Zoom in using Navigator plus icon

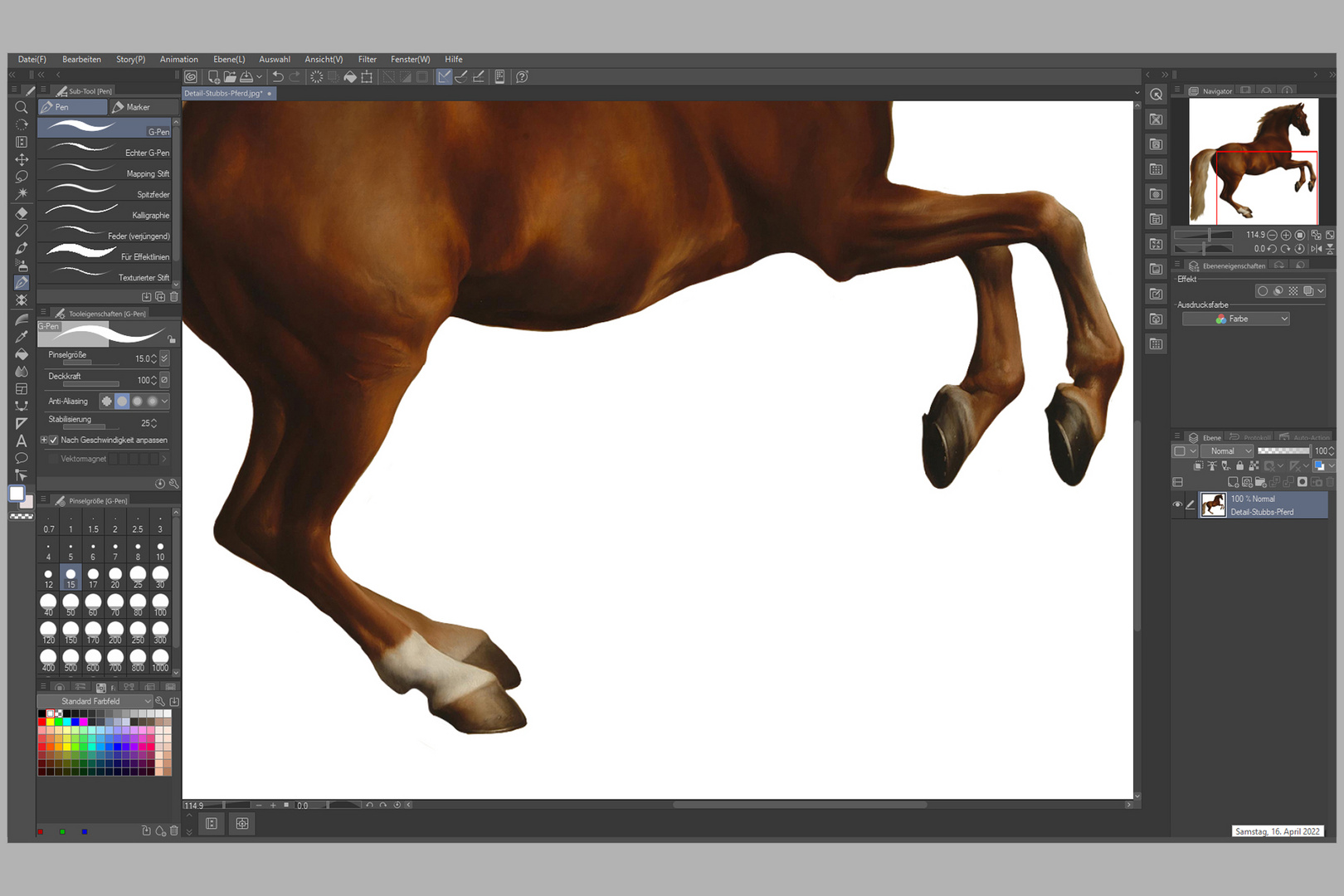pos(1286,235)
